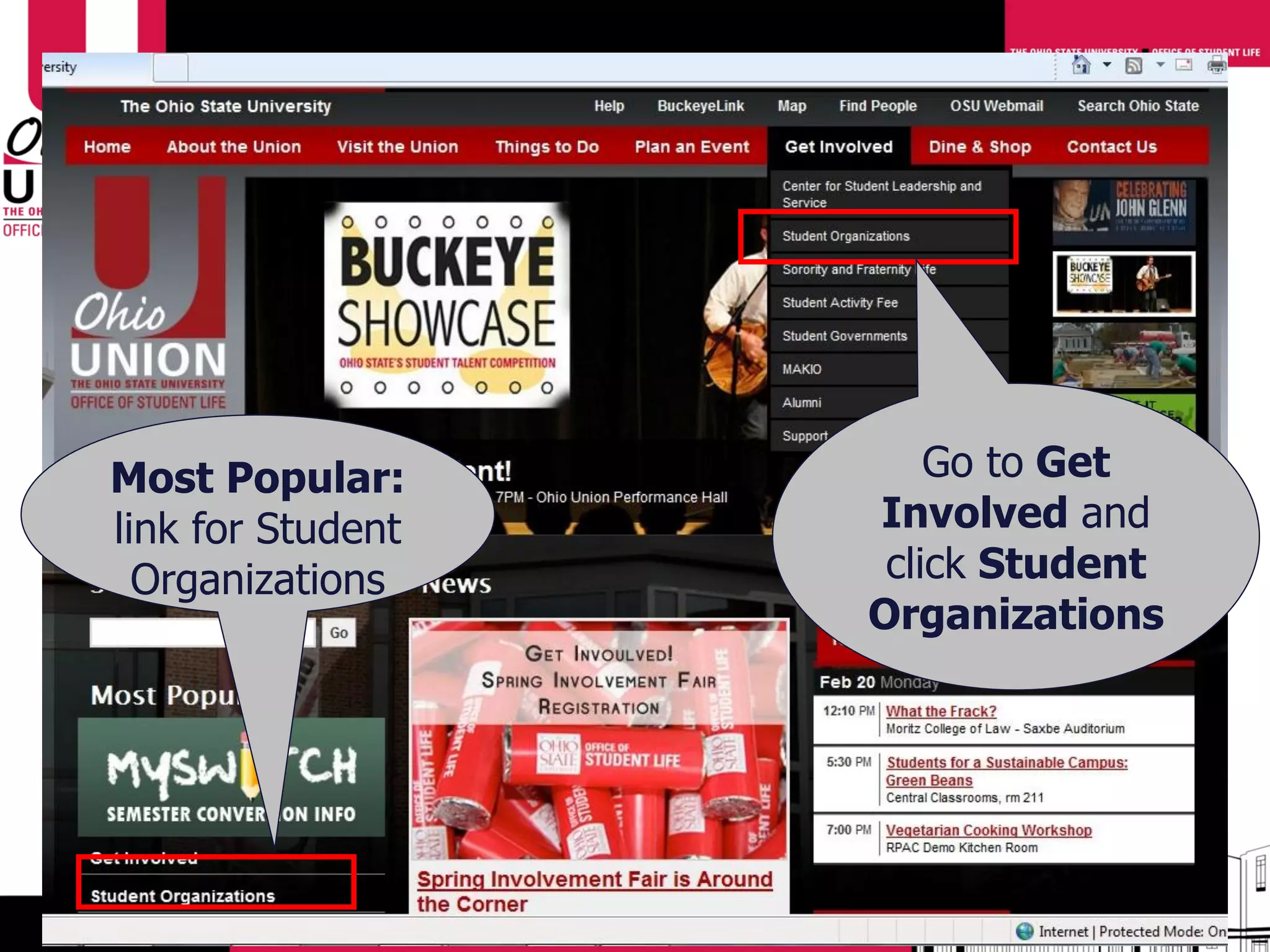The height and width of the screenshot is (952, 1270).
Task: Click RPAC Demo Kitchen Room text
Action: [x=962, y=848]
